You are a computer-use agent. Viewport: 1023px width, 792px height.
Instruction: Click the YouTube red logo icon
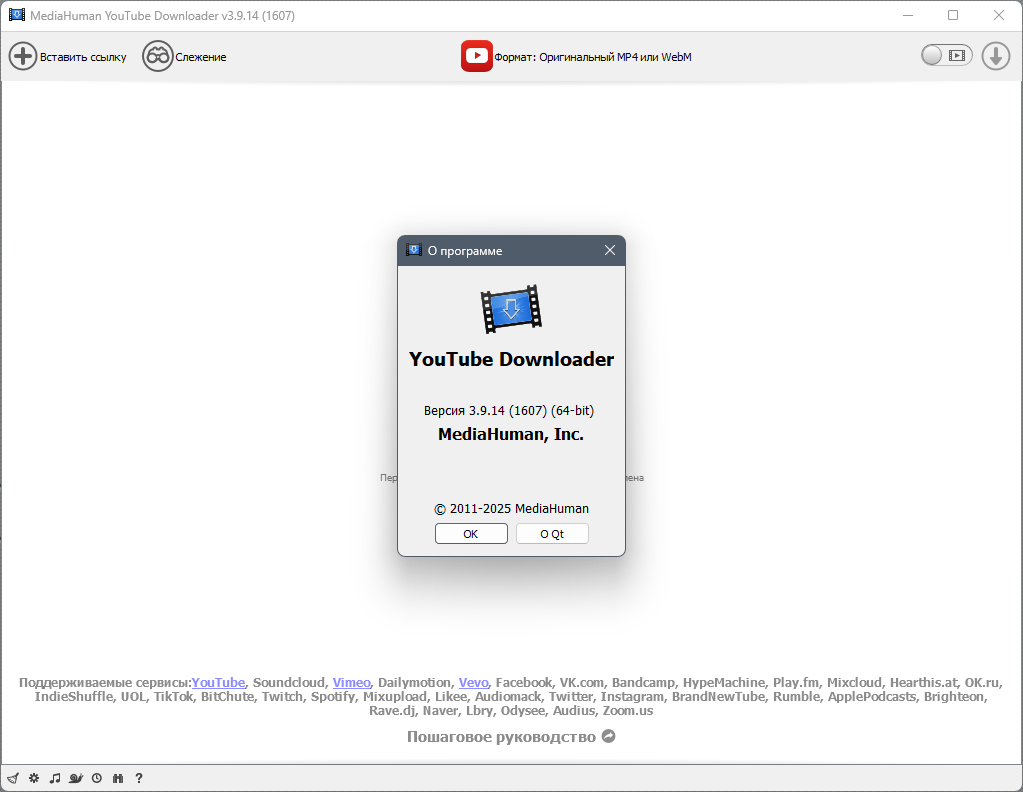tap(476, 56)
